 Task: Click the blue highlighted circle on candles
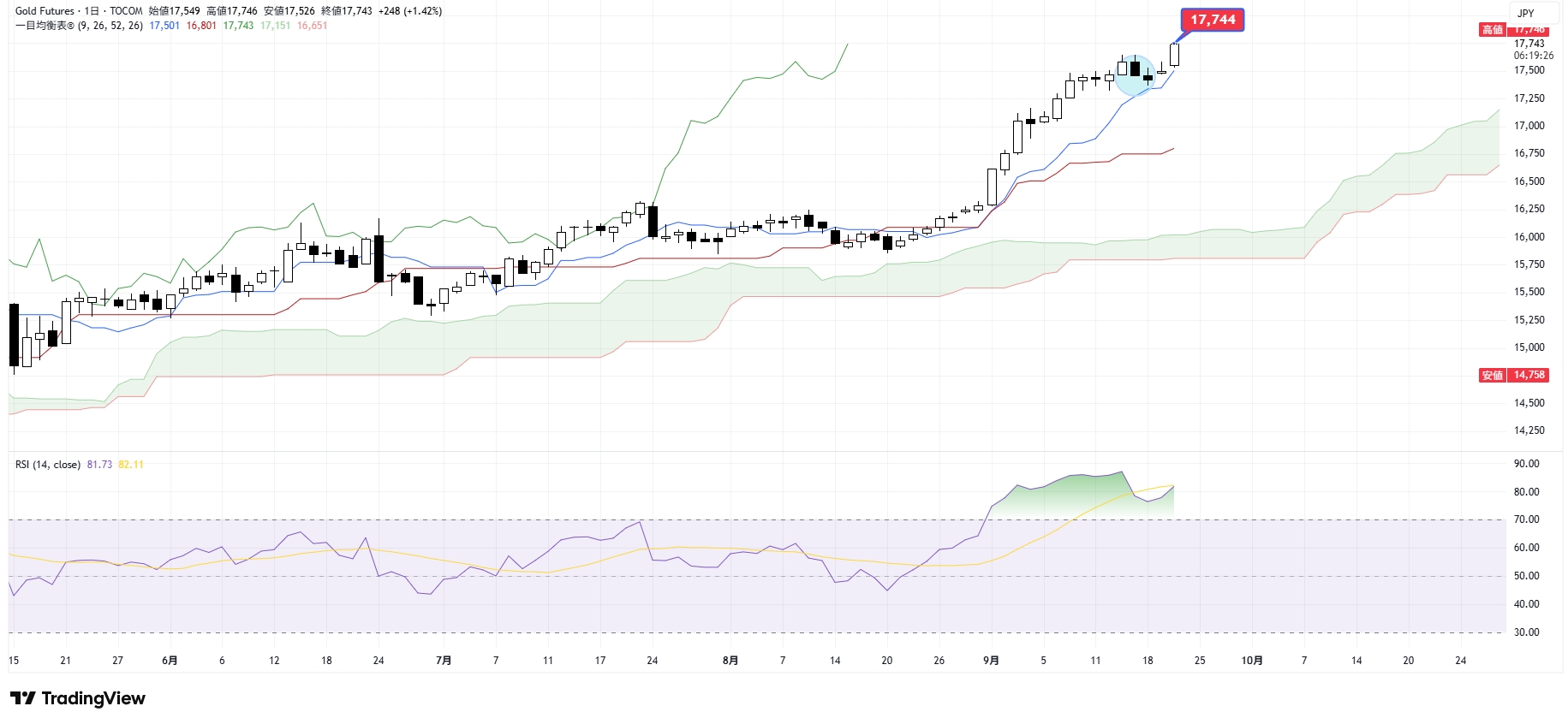click(x=1136, y=75)
